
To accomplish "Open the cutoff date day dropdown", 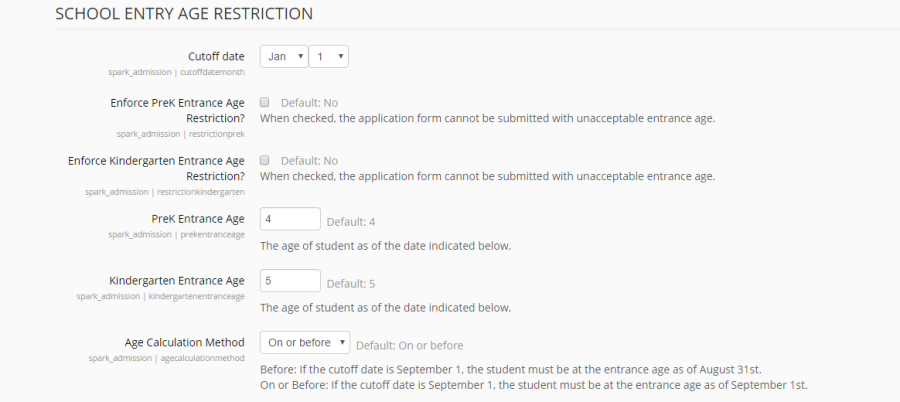I will point(328,57).
